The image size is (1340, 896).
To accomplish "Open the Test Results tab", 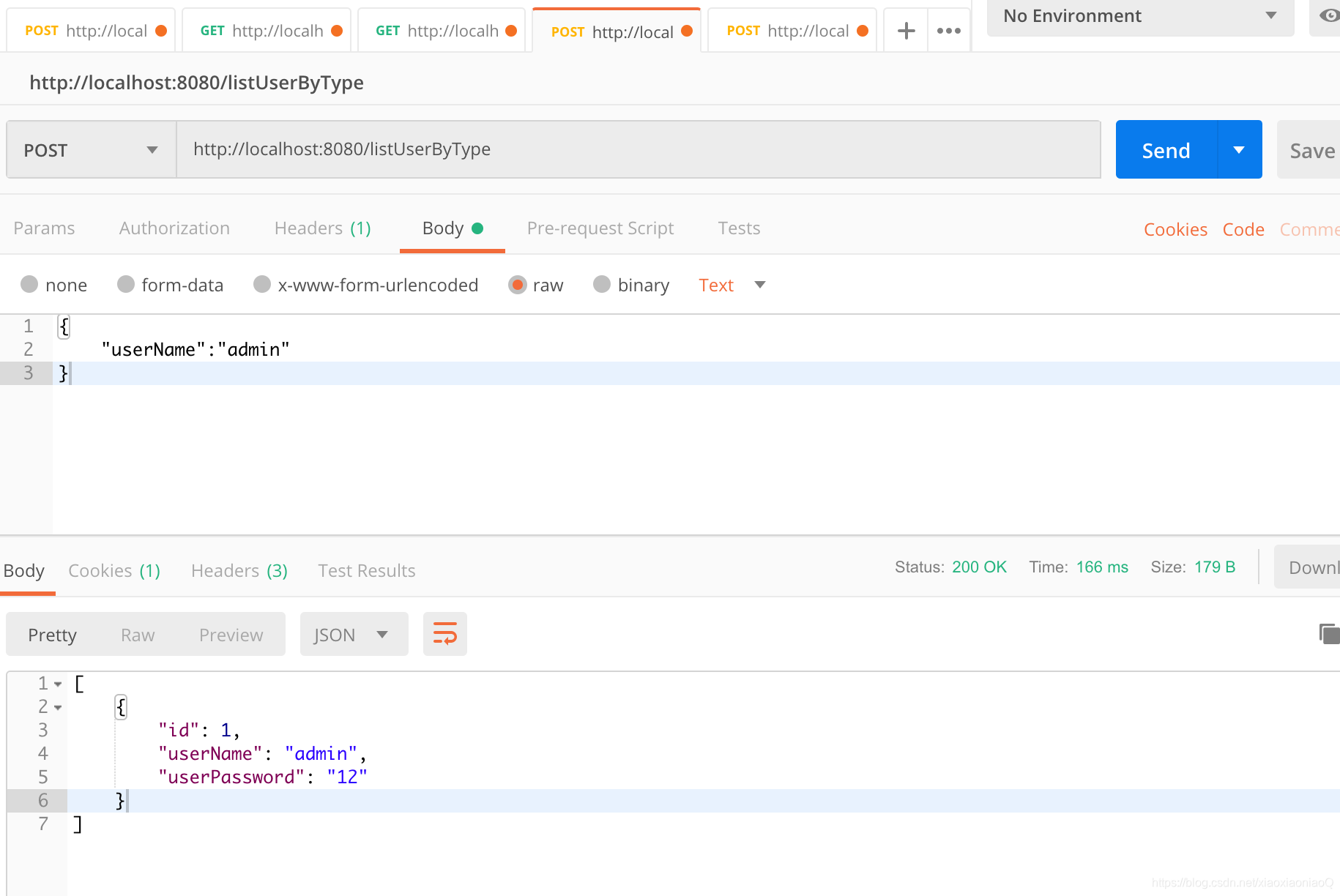I will click(x=367, y=571).
